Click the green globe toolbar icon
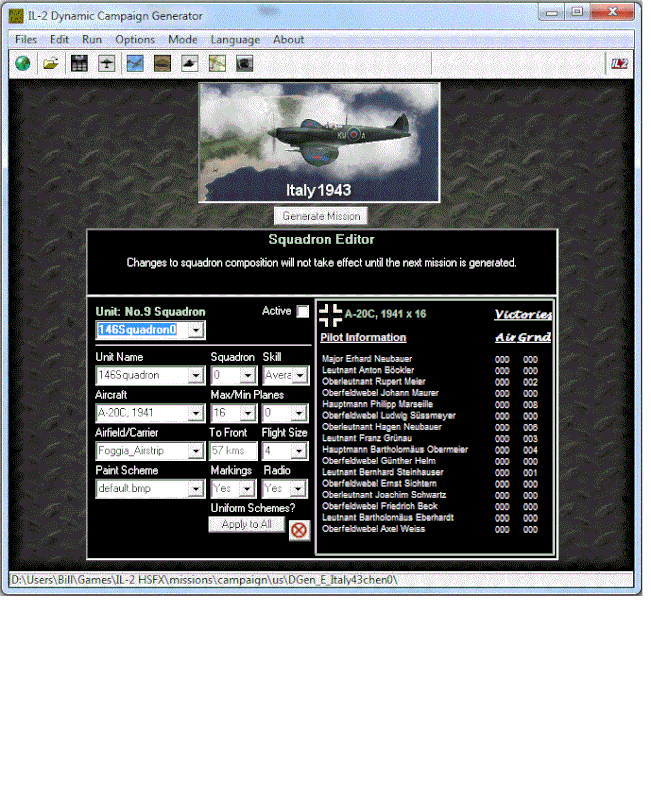Viewport: 651px width, 800px height. coord(23,64)
